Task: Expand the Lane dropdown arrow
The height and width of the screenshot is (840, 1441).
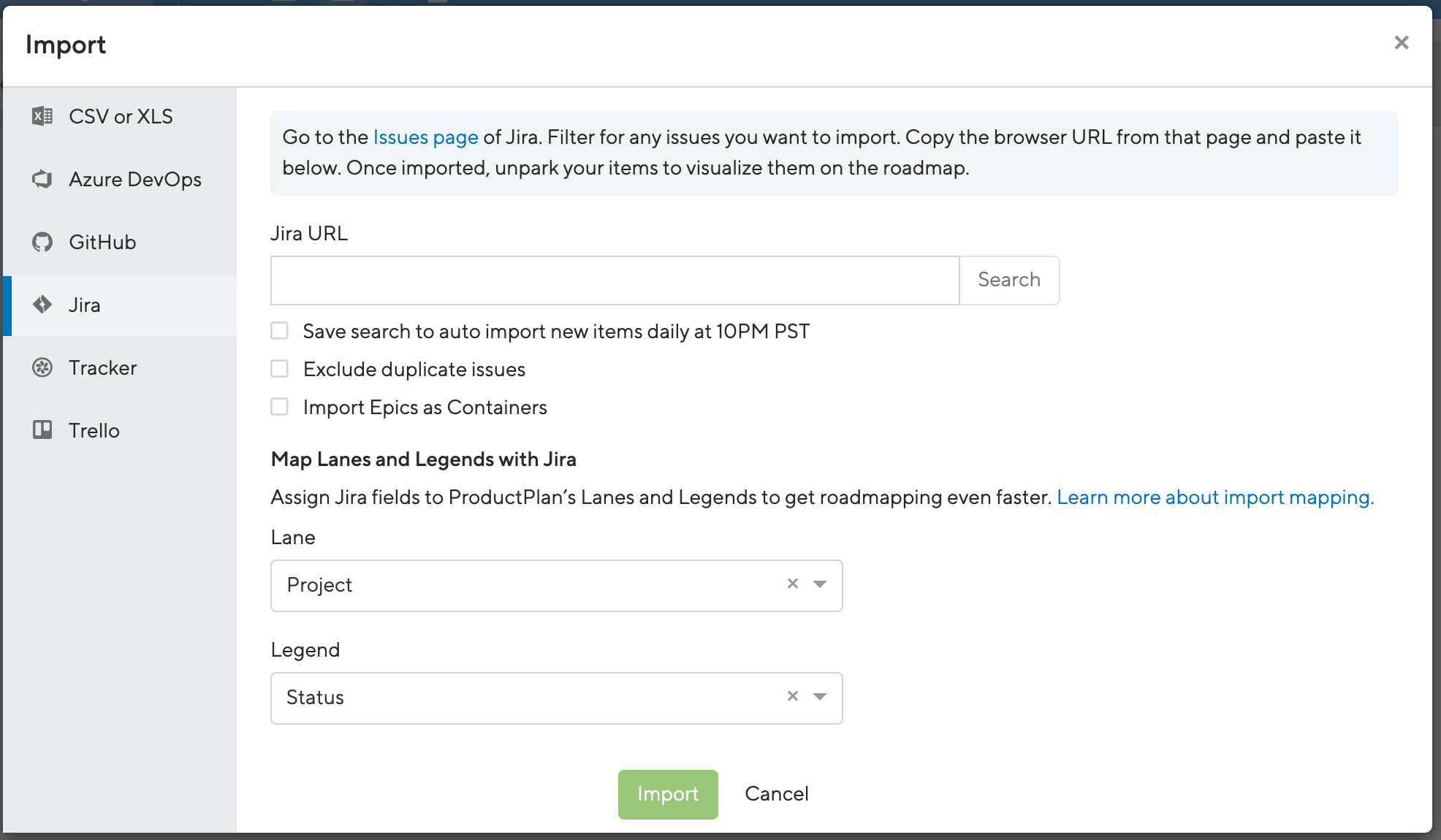Action: 820,584
